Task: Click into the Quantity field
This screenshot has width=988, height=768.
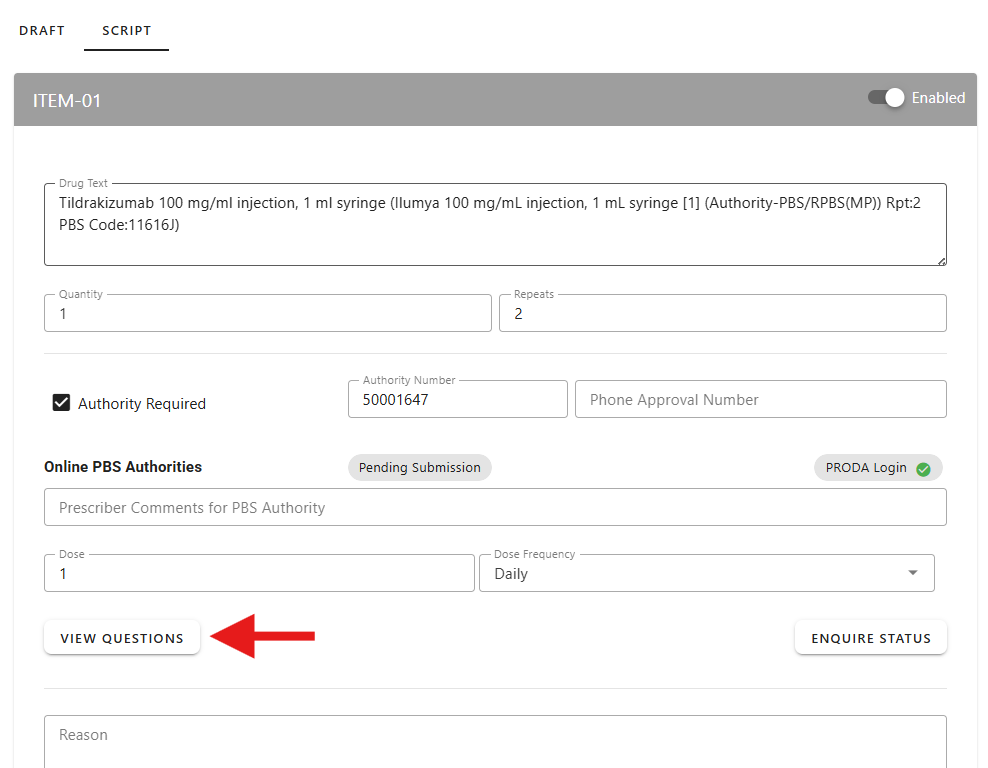Action: pyautogui.click(x=267, y=314)
